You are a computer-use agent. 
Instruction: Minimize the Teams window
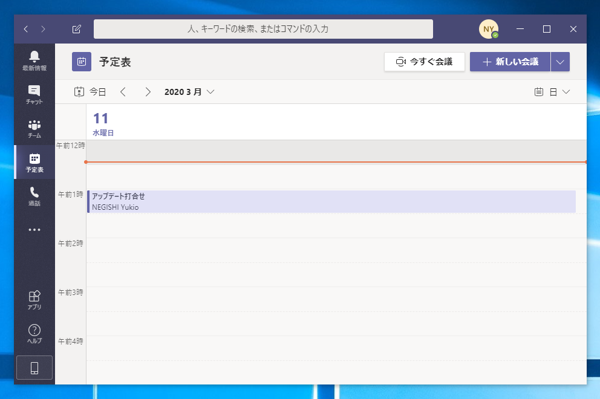coord(520,29)
